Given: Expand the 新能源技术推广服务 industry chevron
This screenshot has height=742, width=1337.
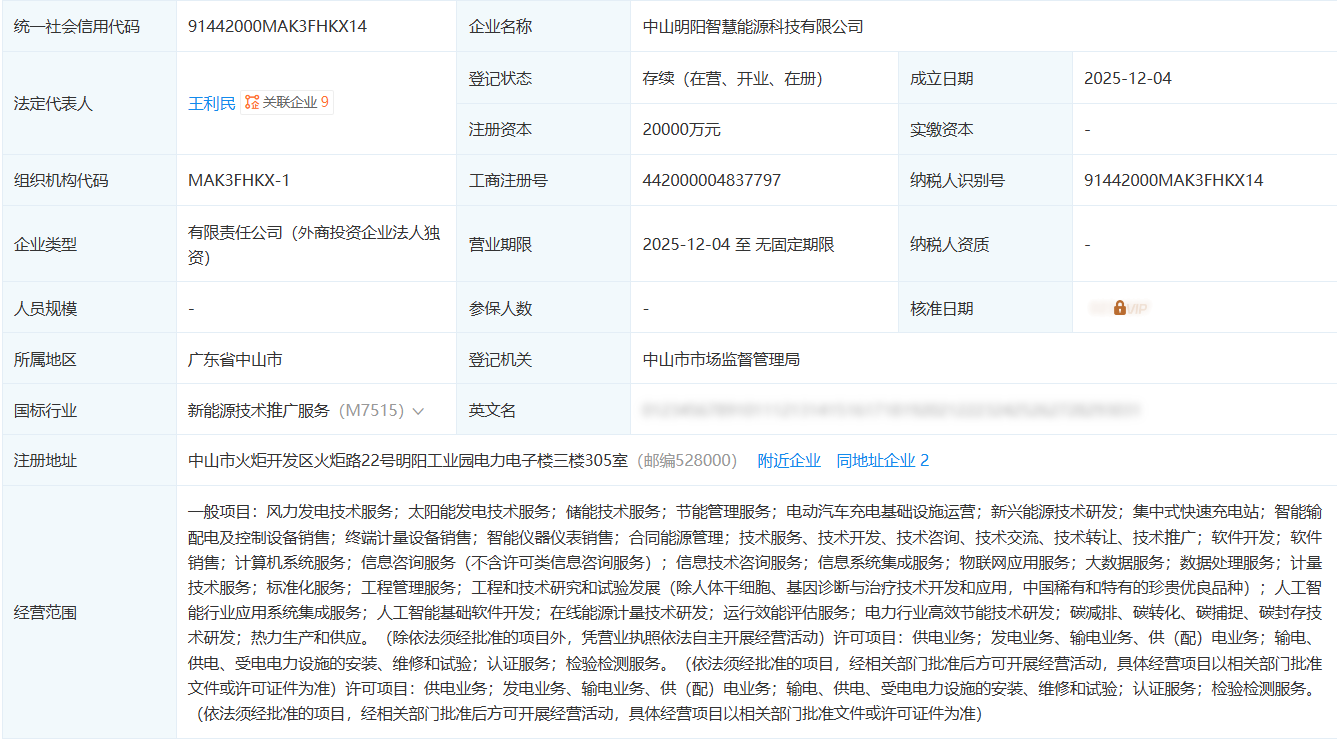Looking at the screenshot, I should (418, 411).
